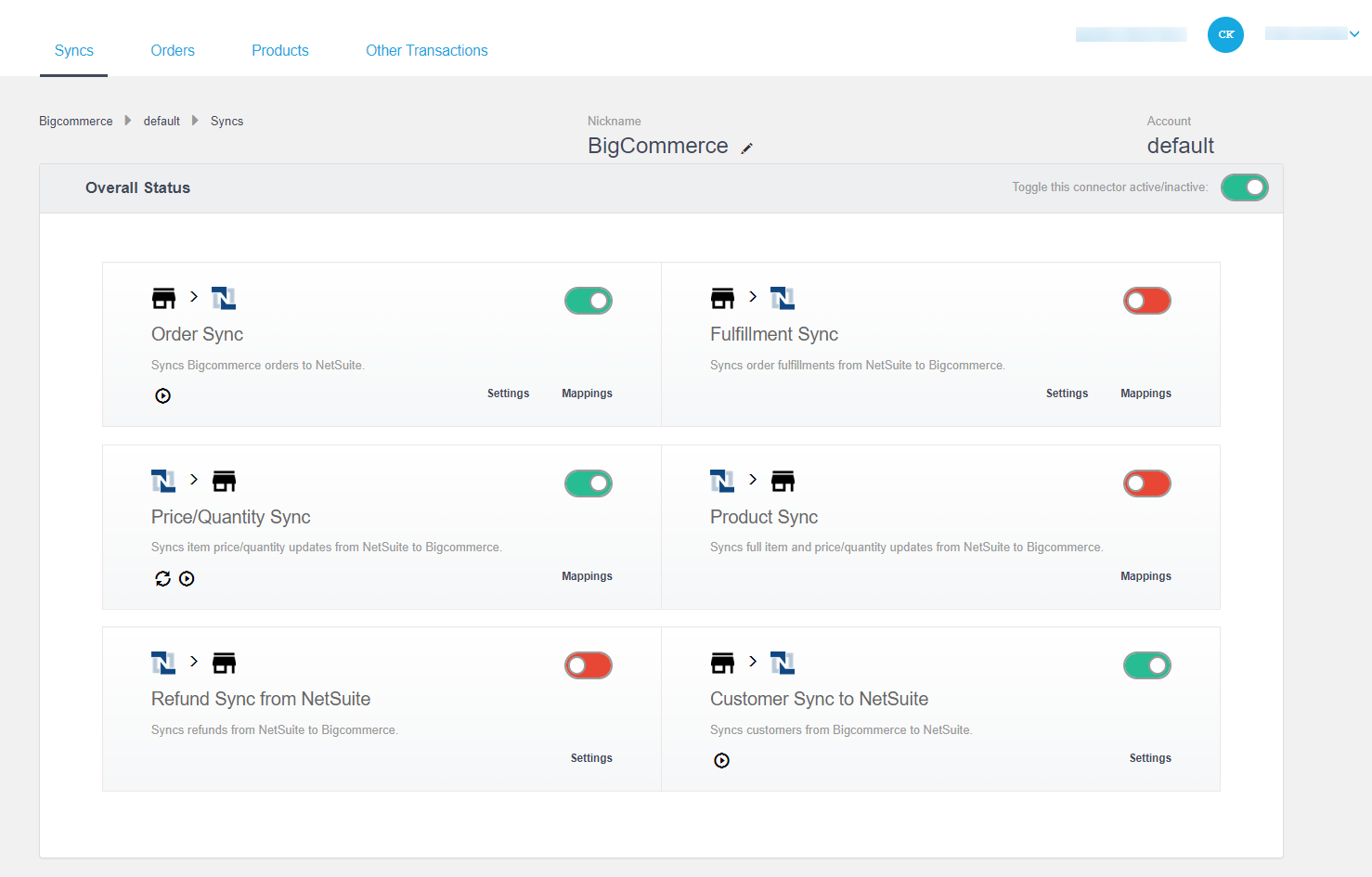Enable the Product Sync toggle
Image resolution: width=1372 pixels, height=877 pixels.
click(1147, 484)
